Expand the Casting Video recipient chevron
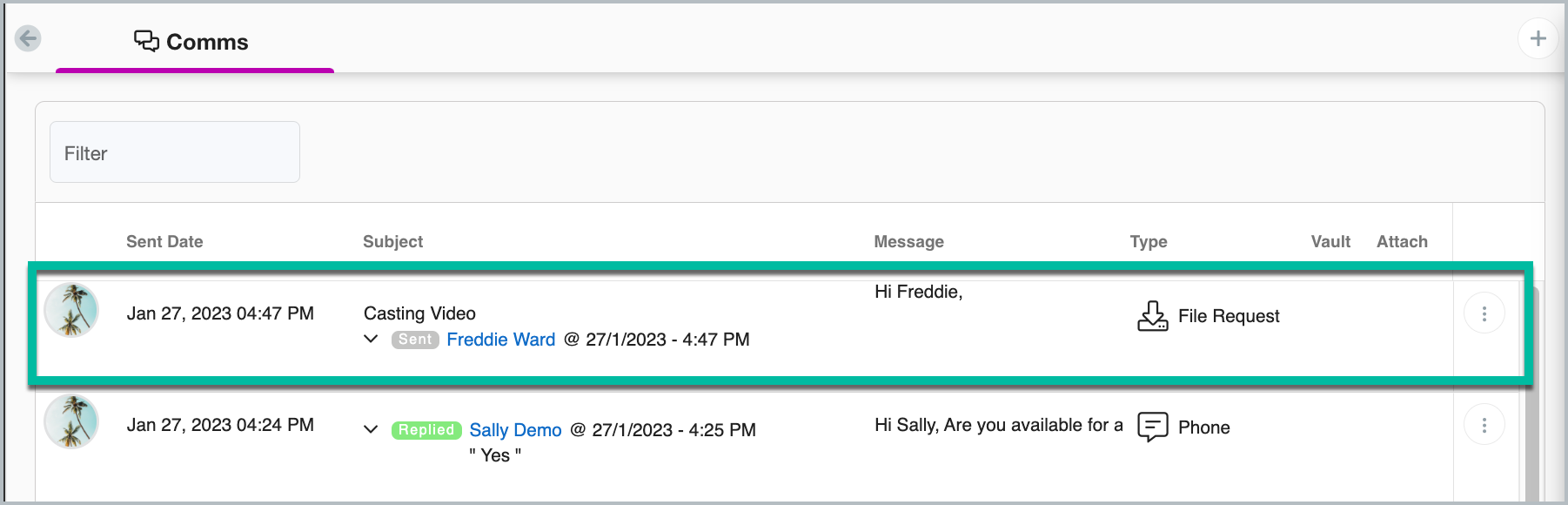 coord(371,339)
